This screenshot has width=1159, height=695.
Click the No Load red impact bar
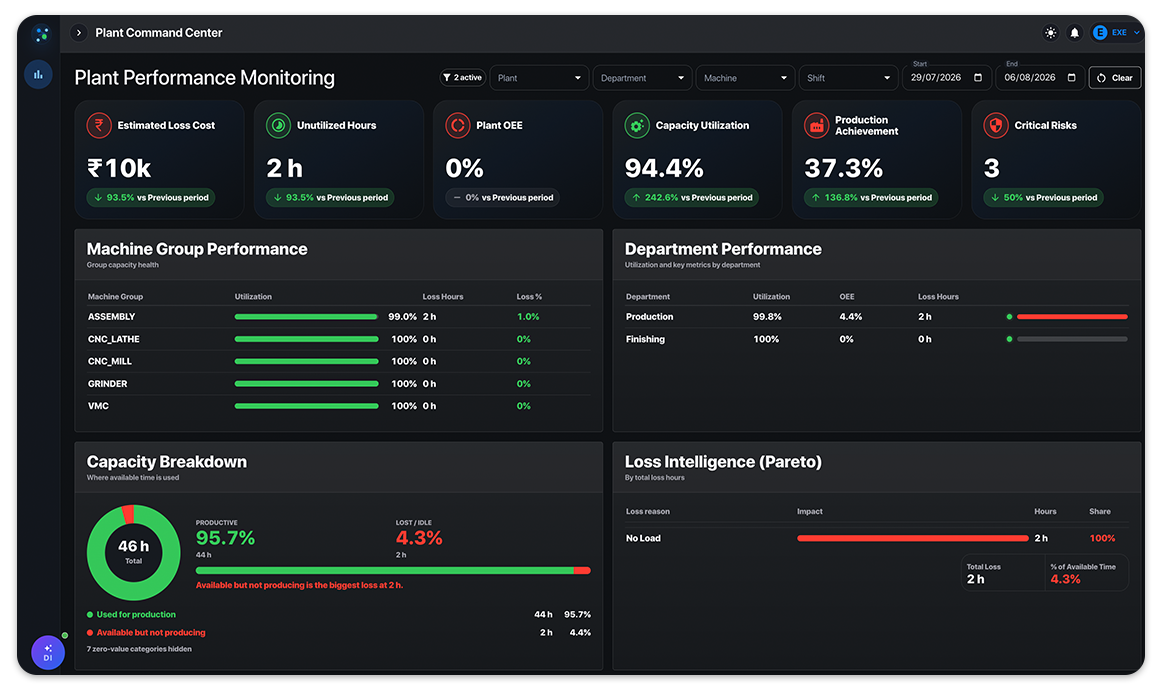(x=913, y=538)
